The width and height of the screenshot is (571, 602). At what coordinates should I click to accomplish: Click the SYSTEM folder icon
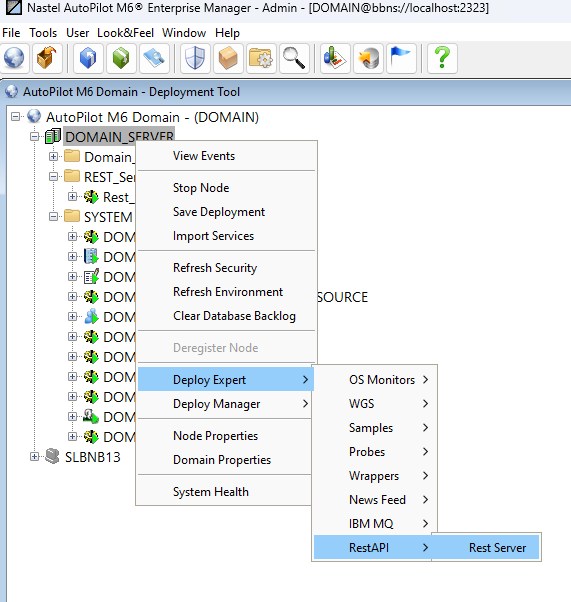click(72, 216)
